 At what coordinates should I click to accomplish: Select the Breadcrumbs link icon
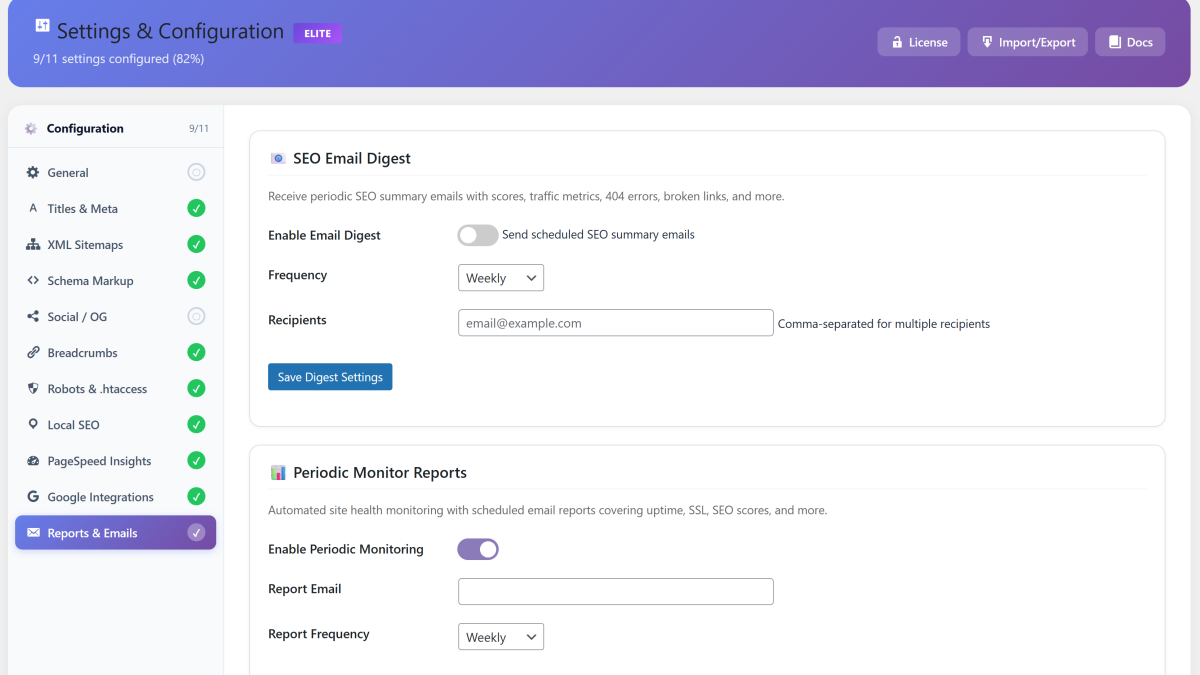pos(33,352)
